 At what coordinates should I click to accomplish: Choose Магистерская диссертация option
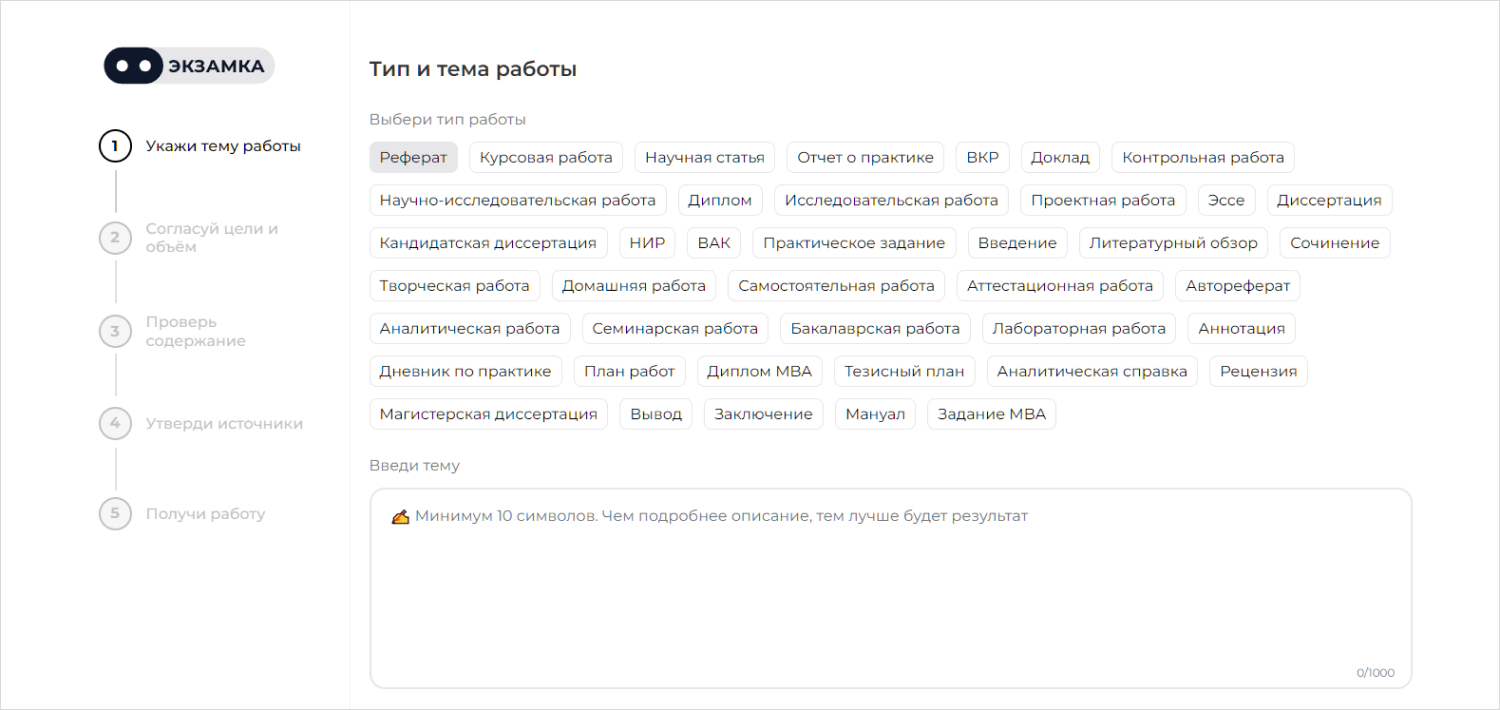tap(488, 414)
